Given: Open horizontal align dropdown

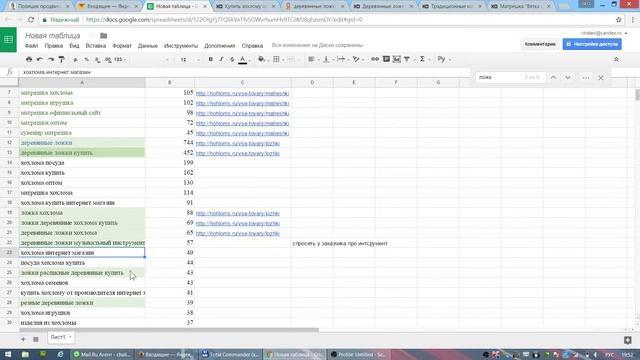Looking at the screenshot, I should point(313,60).
